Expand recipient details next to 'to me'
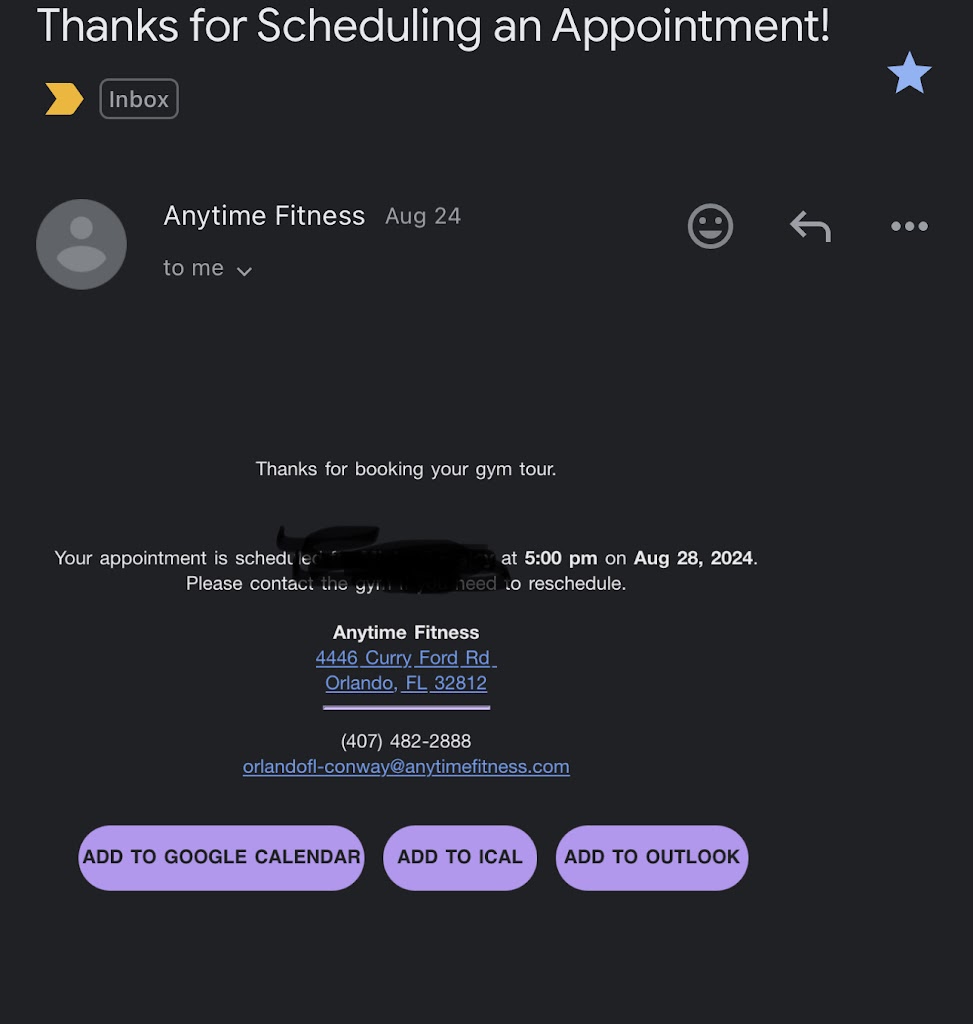The height and width of the screenshot is (1024, 973). 244,270
